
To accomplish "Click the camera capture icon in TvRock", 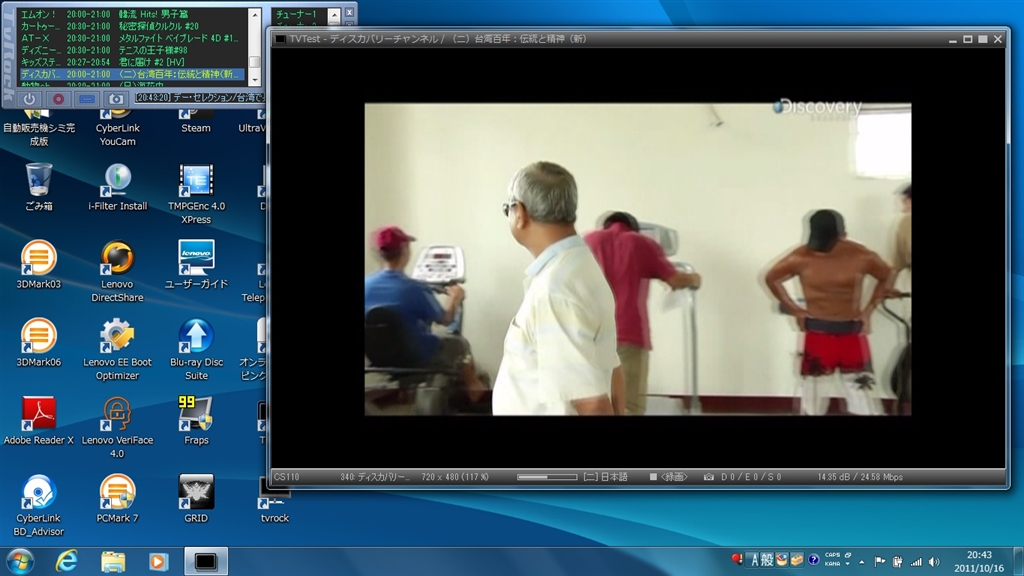I will coord(116,99).
